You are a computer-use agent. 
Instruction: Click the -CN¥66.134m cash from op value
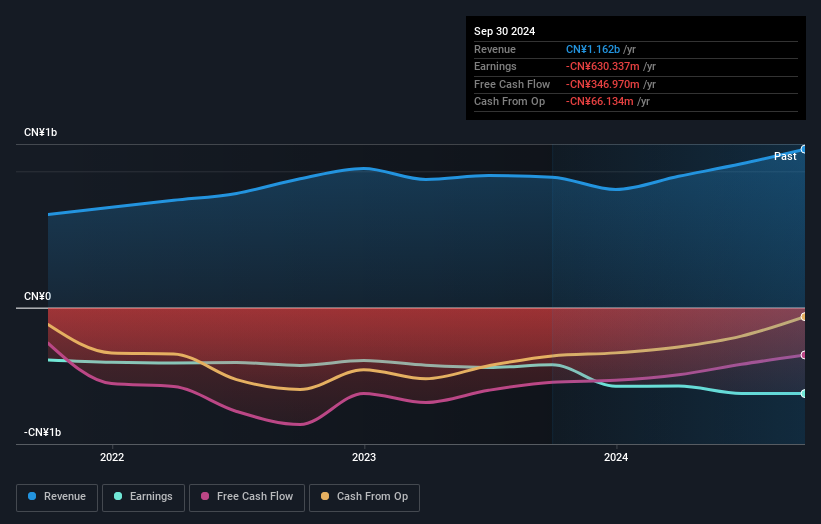pyautogui.click(x=599, y=102)
